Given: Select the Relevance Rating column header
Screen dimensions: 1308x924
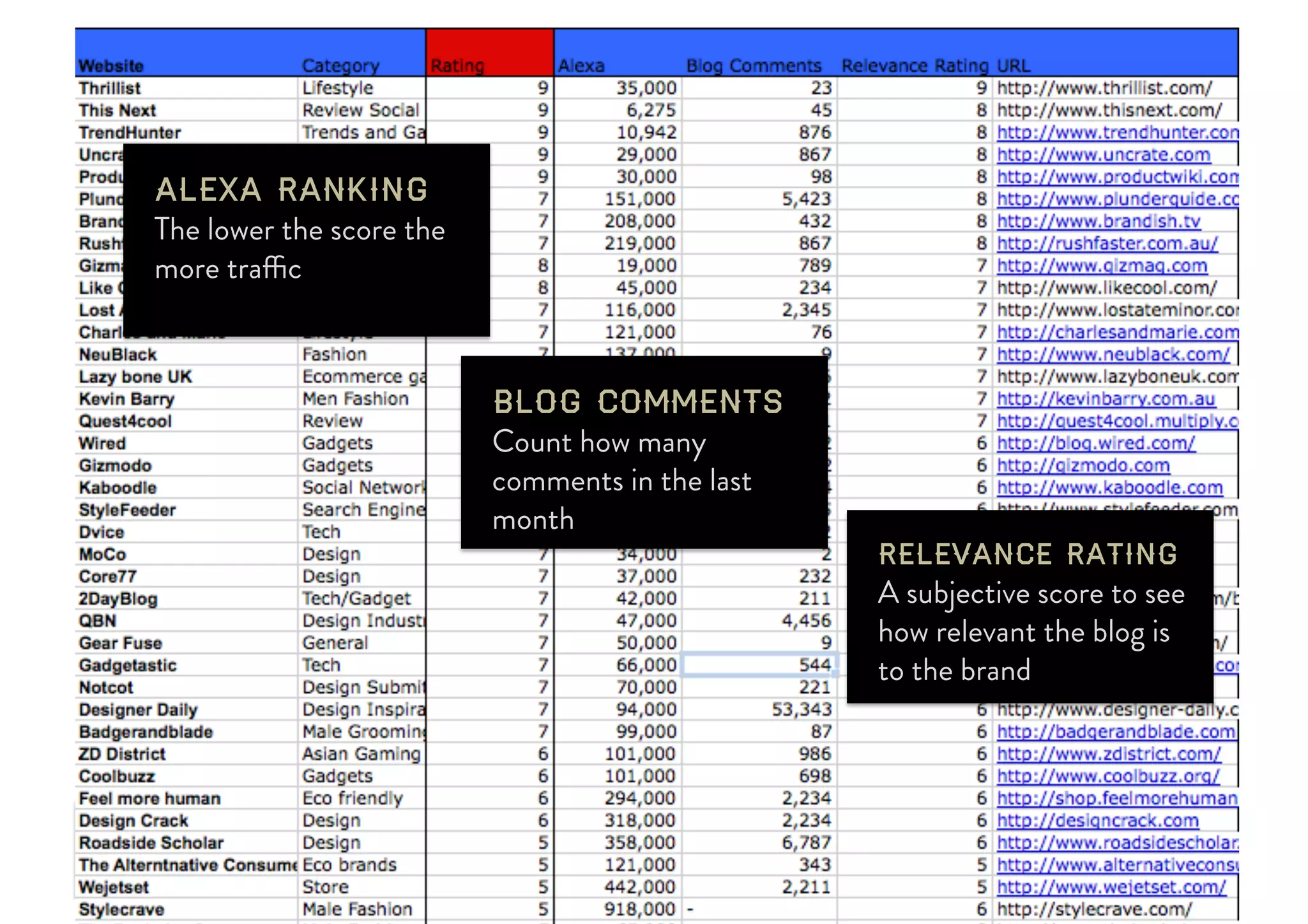Looking at the screenshot, I should 915,65.
